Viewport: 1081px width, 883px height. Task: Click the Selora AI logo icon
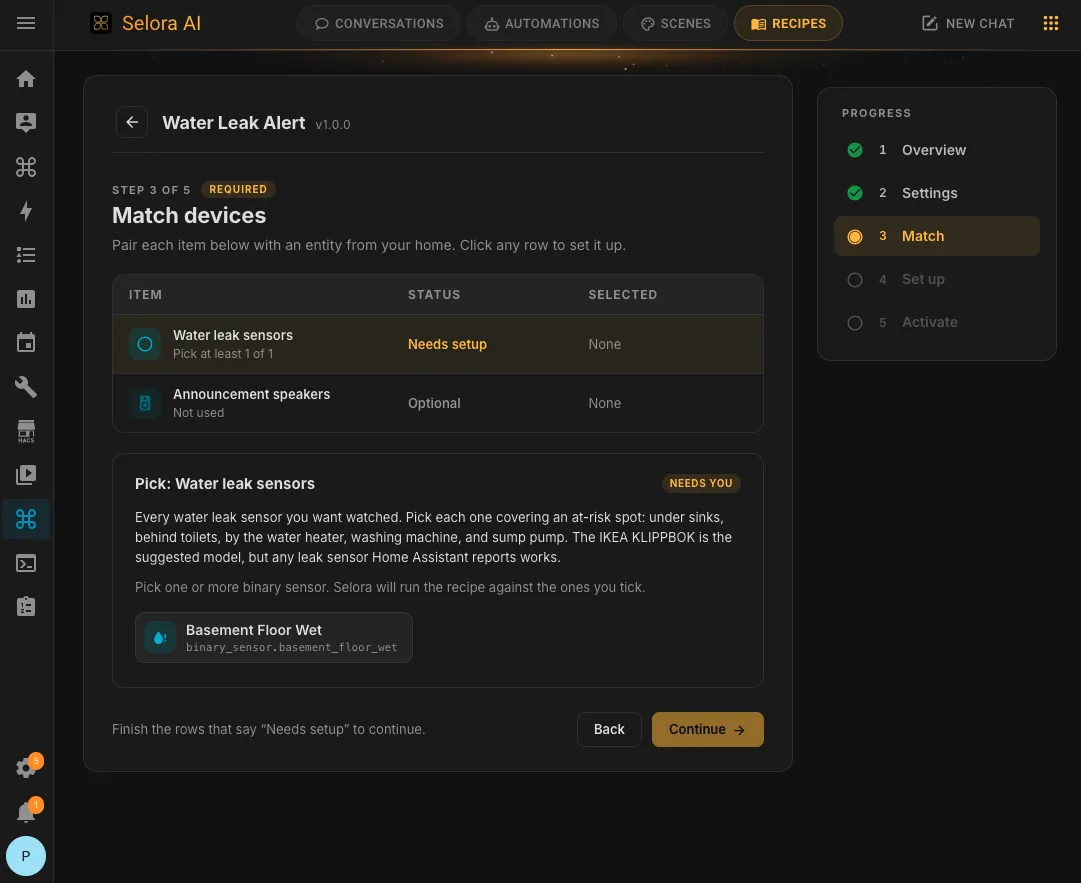(x=101, y=23)
